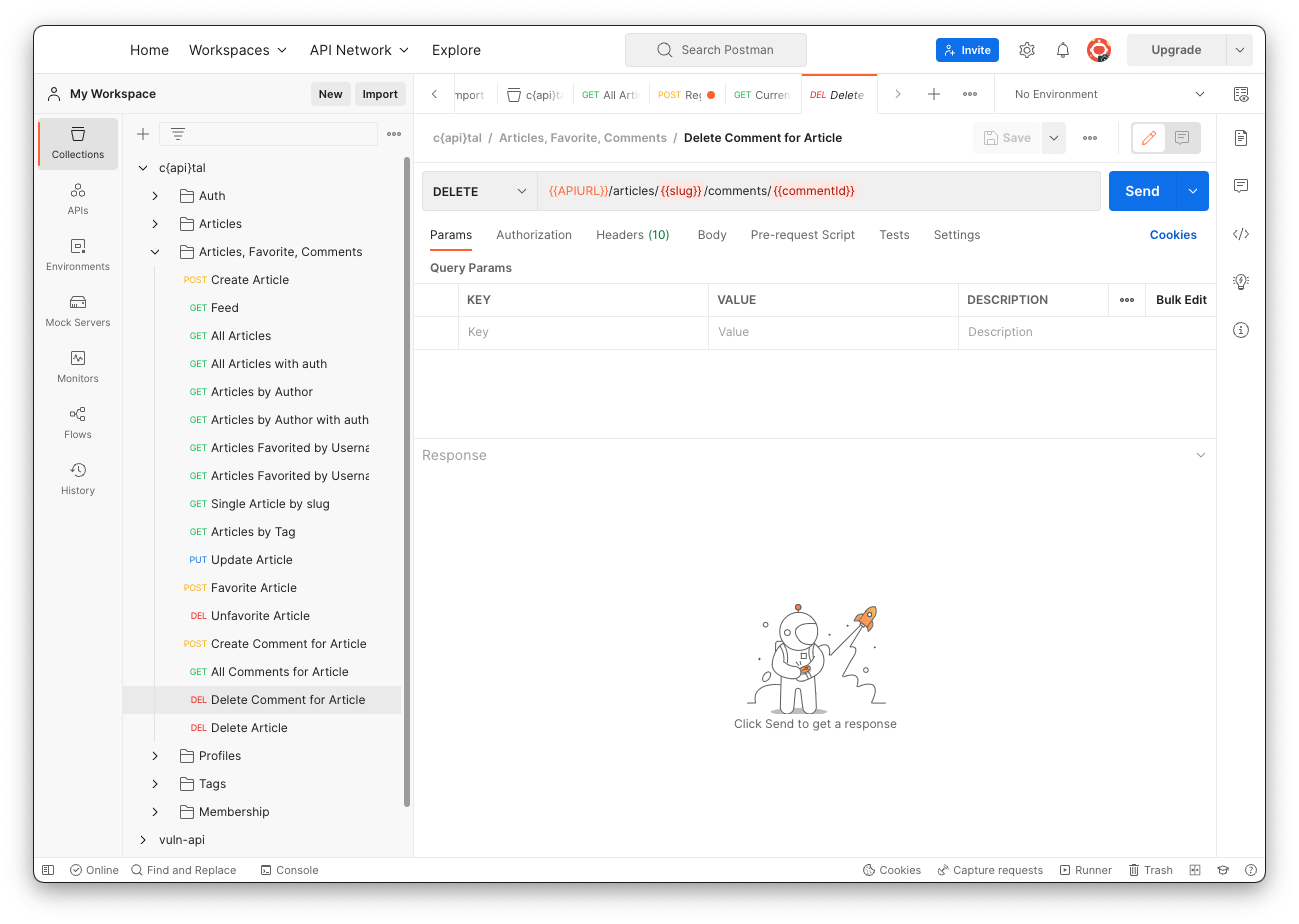Open the Mock Servers sidebar panel
The width and height of the screenshot is (1299, 924).
click(x=78, y=311)
